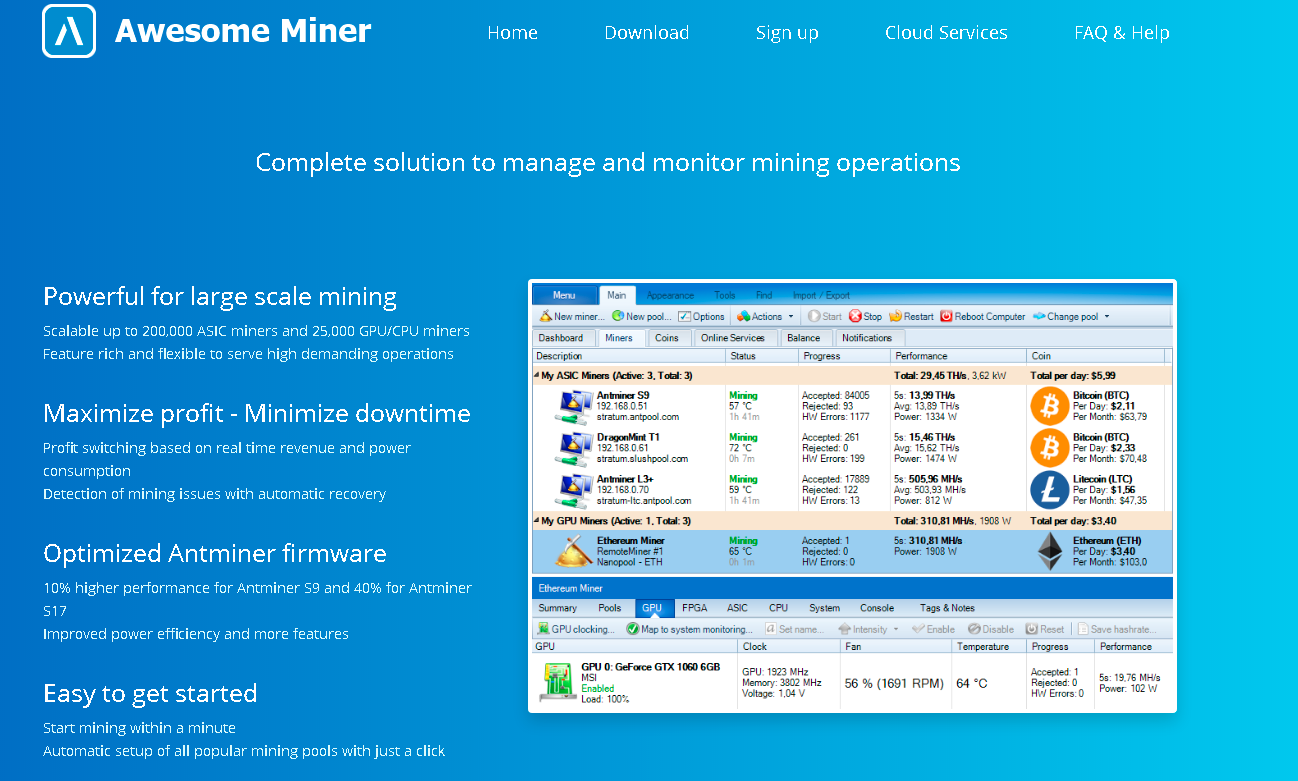Viewport: 1298px width, 781px height.
Task: Open the Balance tab
Action: point(804,338)
